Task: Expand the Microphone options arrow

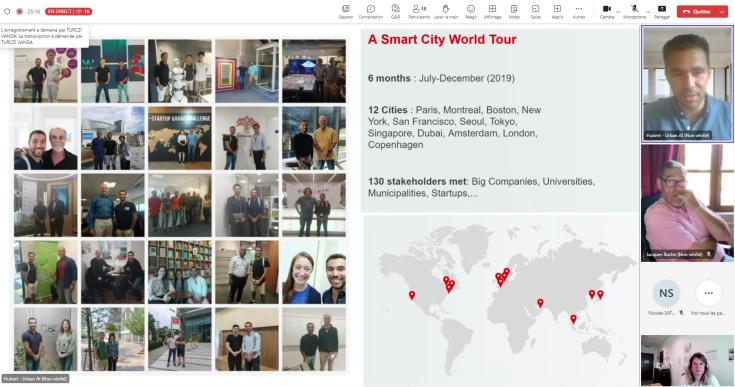Action: (x=648, y=12)
